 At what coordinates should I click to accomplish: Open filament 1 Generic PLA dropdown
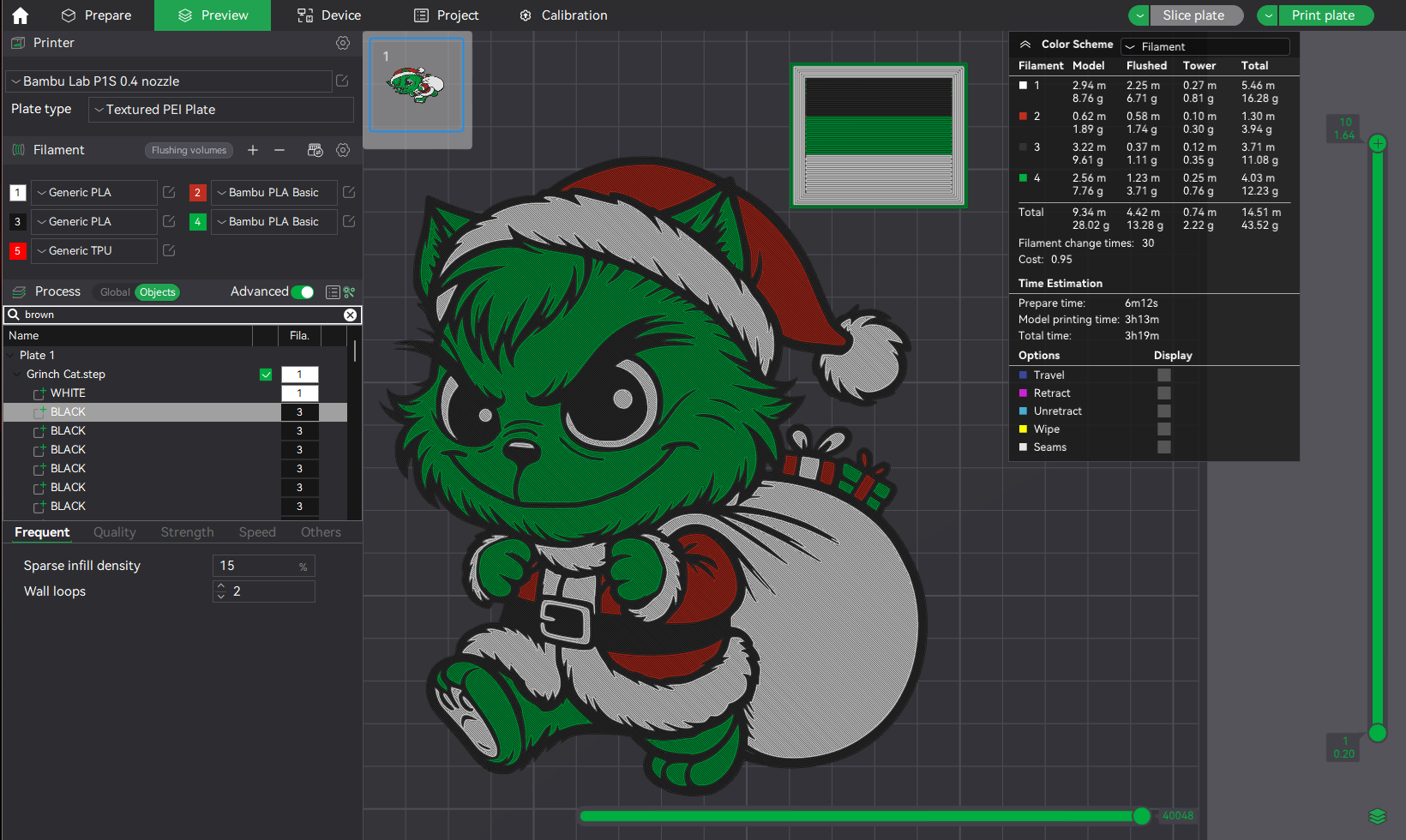click(x=94, y=192)
